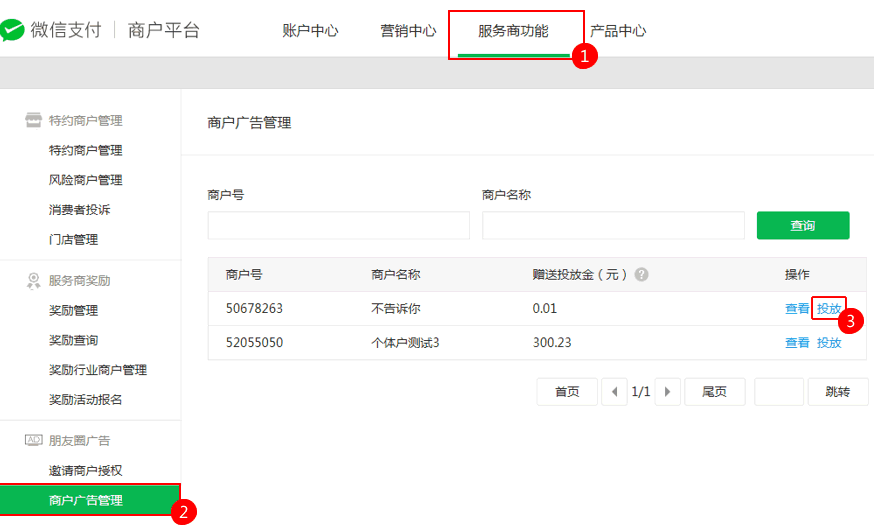Image resolution: width=874 pixels, height=525 pixels.
Task: Click the 商户平台 header text
Action: 163,30
